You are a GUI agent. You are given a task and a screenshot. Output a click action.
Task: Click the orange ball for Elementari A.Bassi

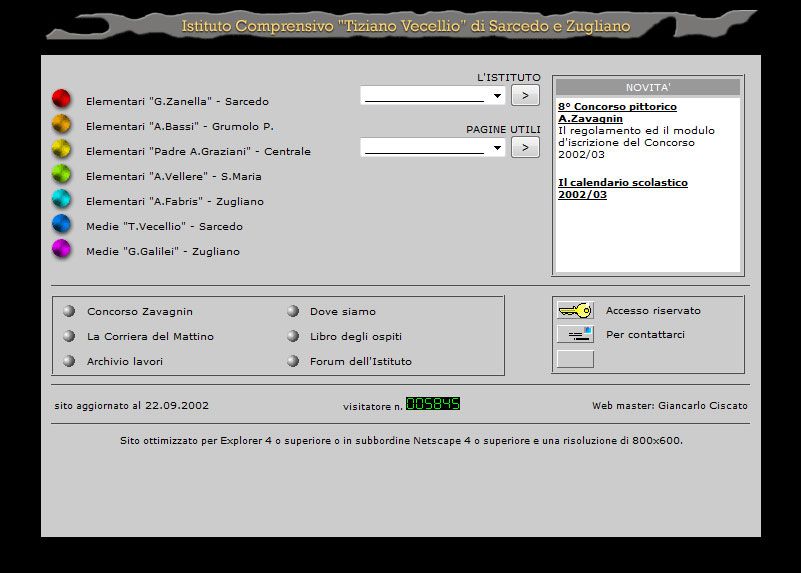click(61, 124)
